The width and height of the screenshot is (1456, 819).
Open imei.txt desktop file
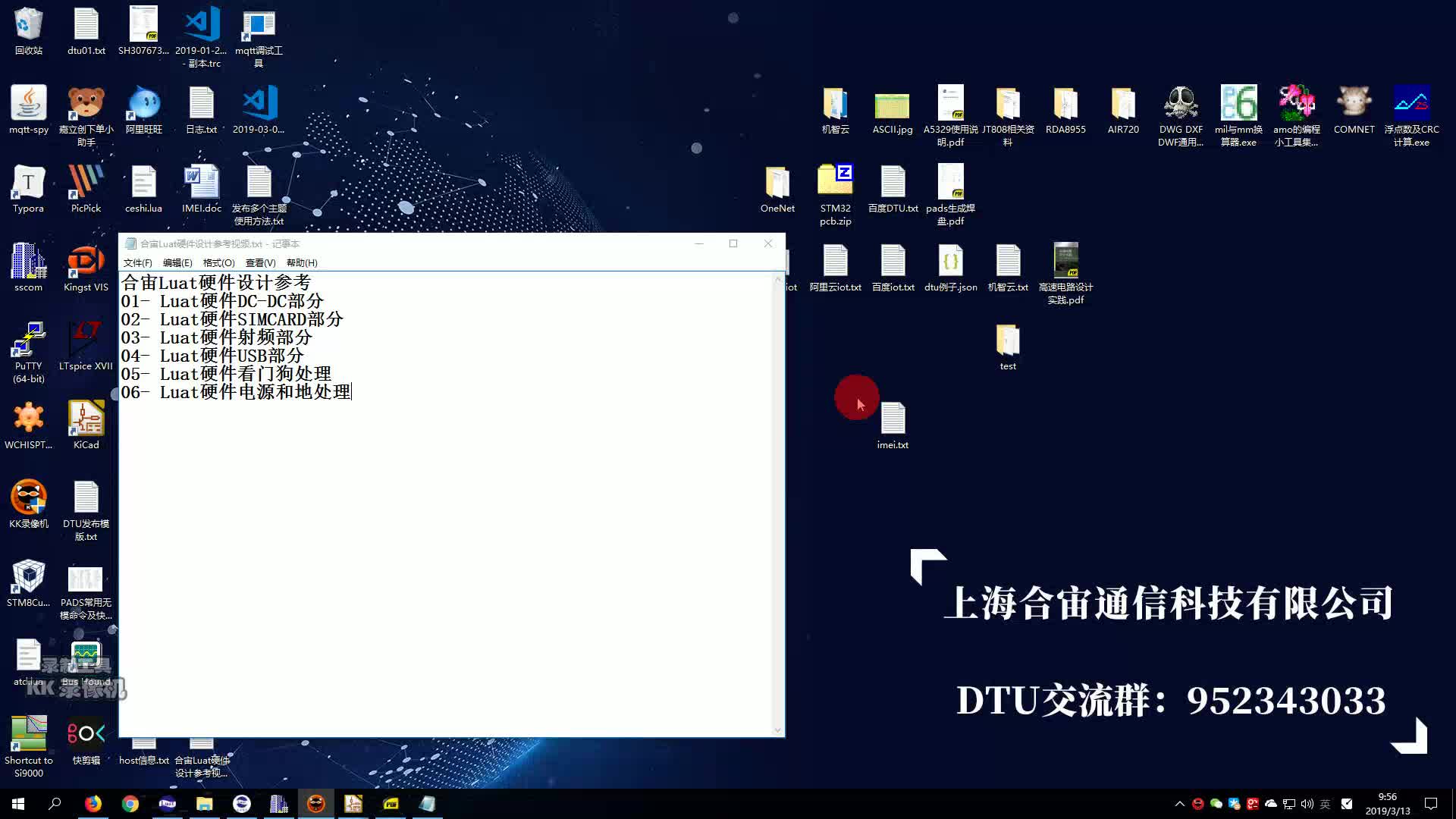[x=893, y=425]
